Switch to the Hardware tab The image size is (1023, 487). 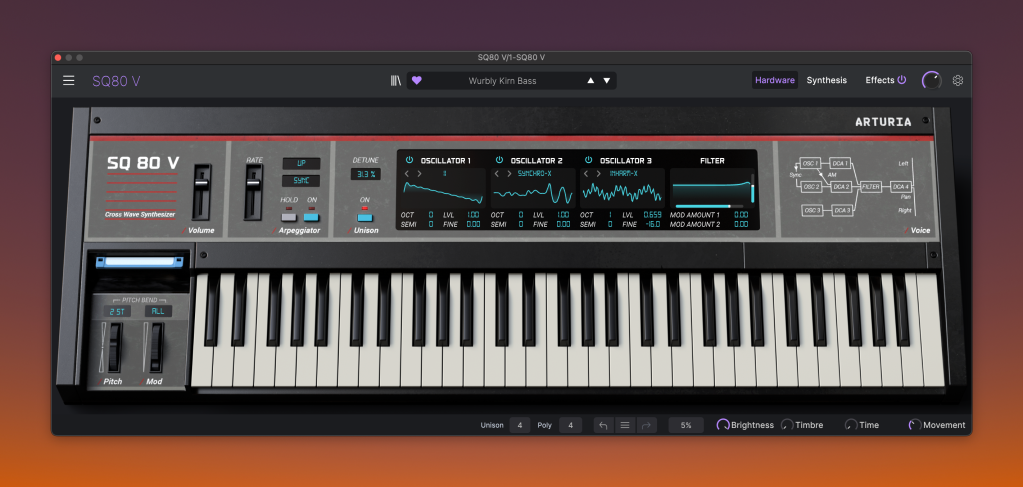(775, 80)
